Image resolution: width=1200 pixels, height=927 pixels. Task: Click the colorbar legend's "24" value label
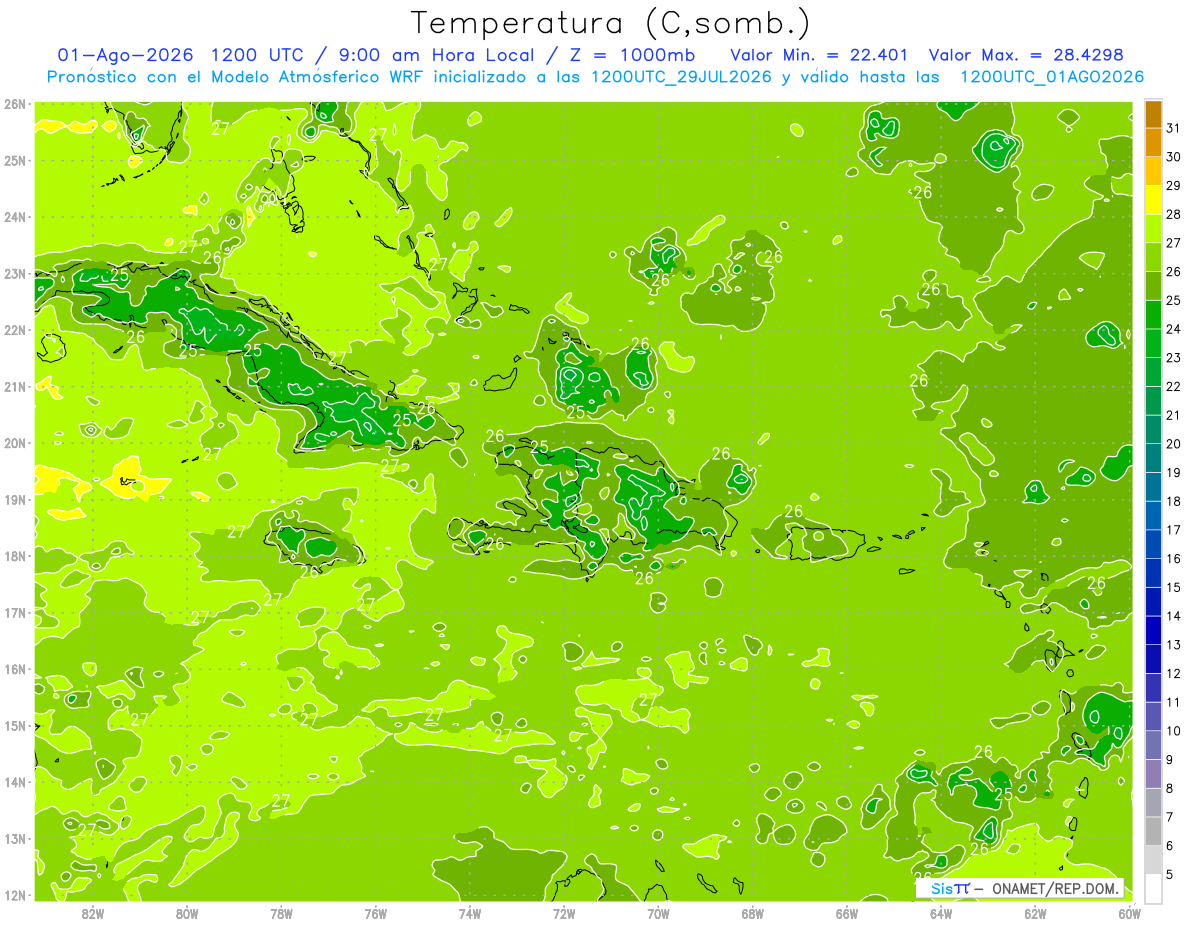pyautogui.click(x=1173, y=329)
